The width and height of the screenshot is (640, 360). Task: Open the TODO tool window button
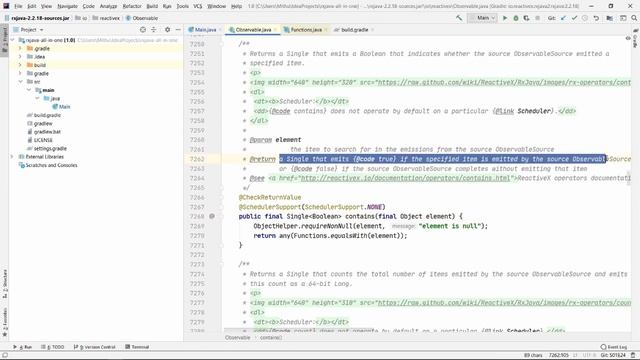click(x=53, y=347)
